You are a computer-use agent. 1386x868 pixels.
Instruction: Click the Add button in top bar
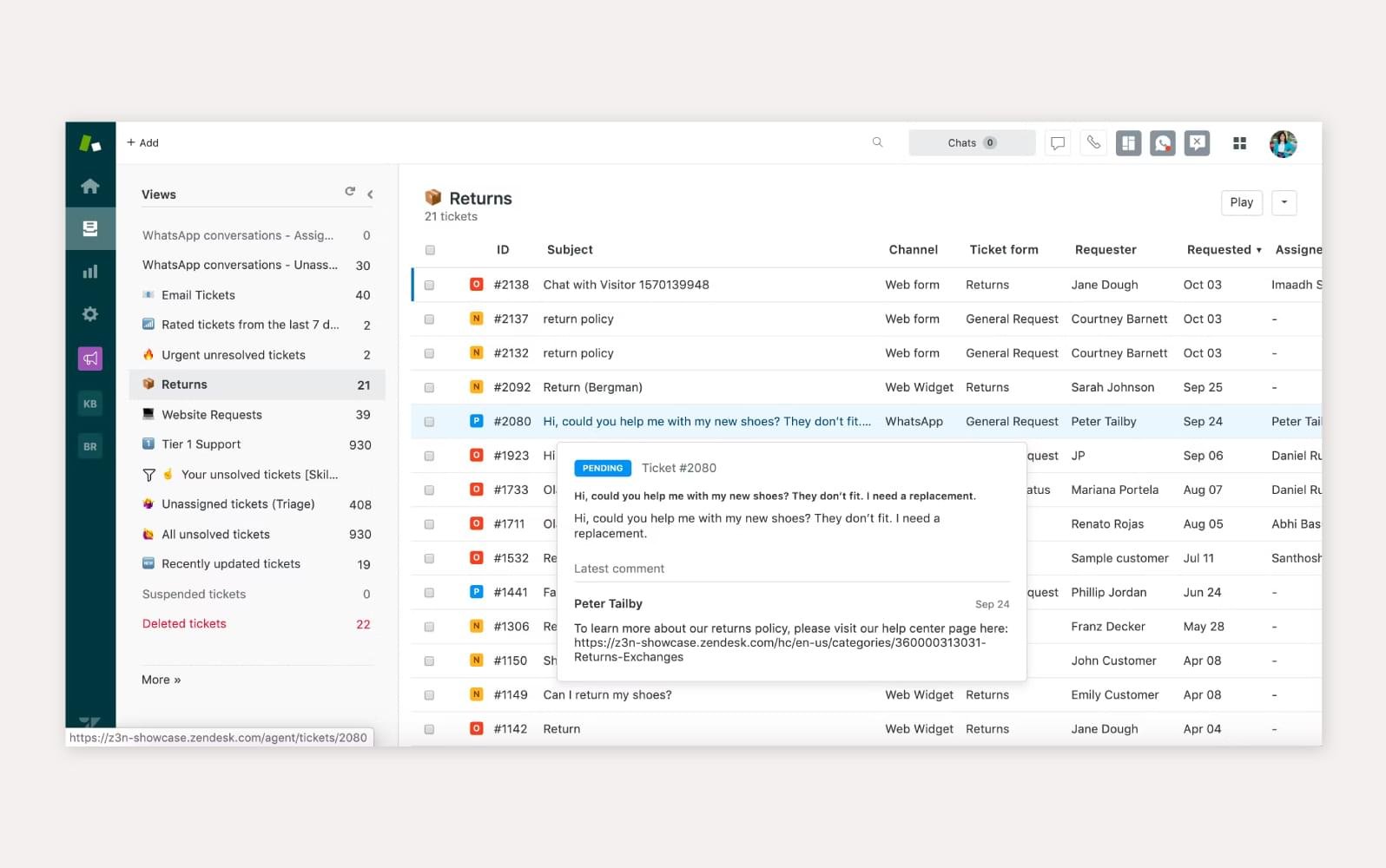[143, 142]
